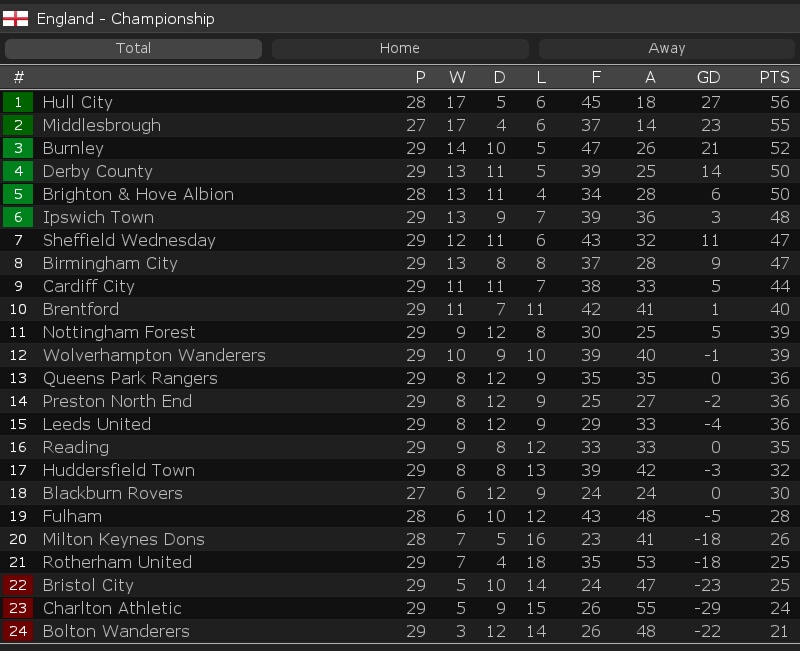Select the Total standings tab

point(133,48)
